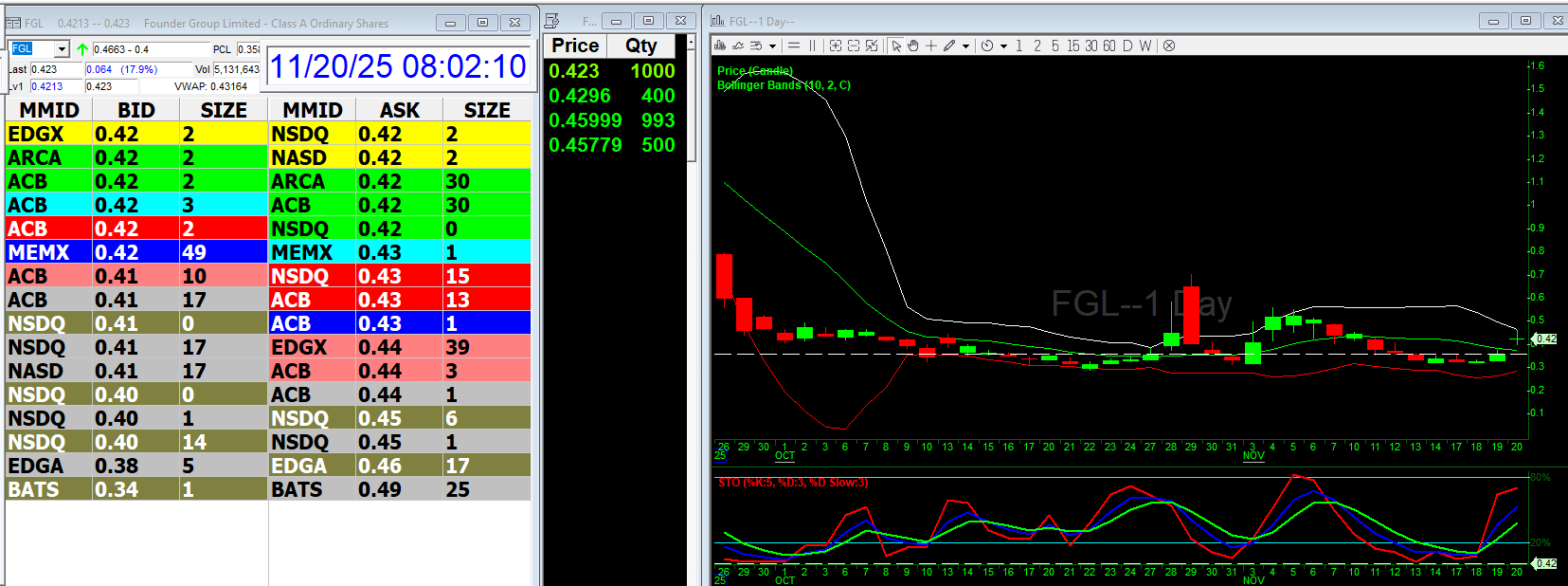Image resolution: width=1568 pixels, height=586 pixels.
Task: Open the FGL symbol dropdown
Action: (62, 49)
